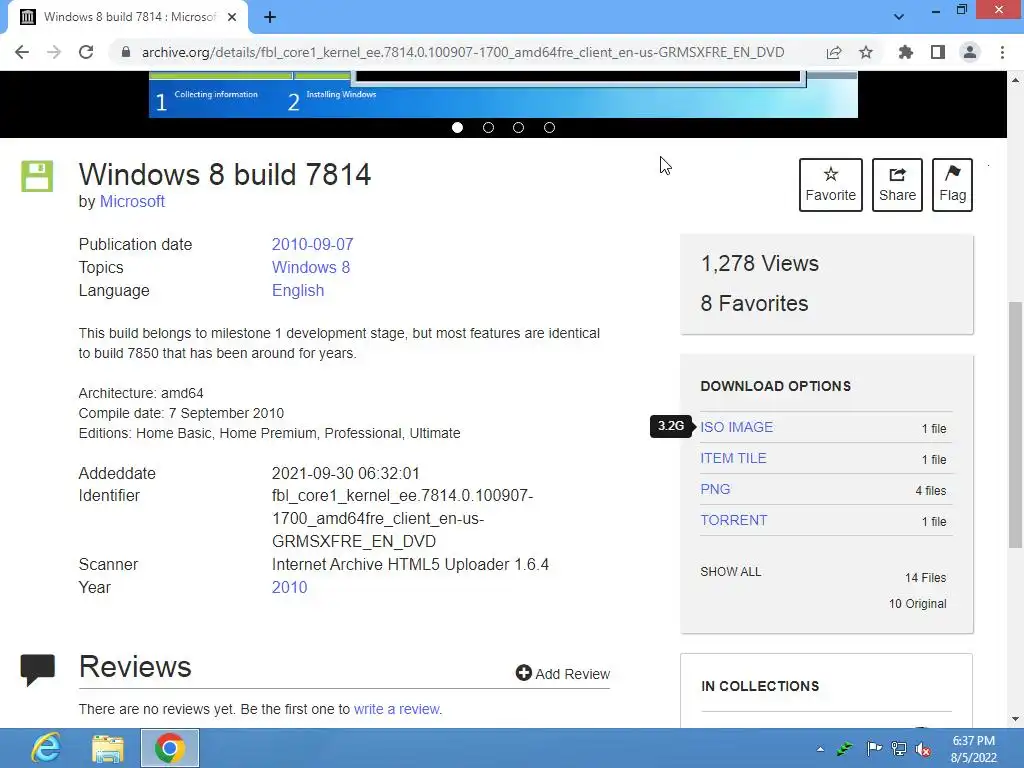Click the write a review link

(398, 709)
